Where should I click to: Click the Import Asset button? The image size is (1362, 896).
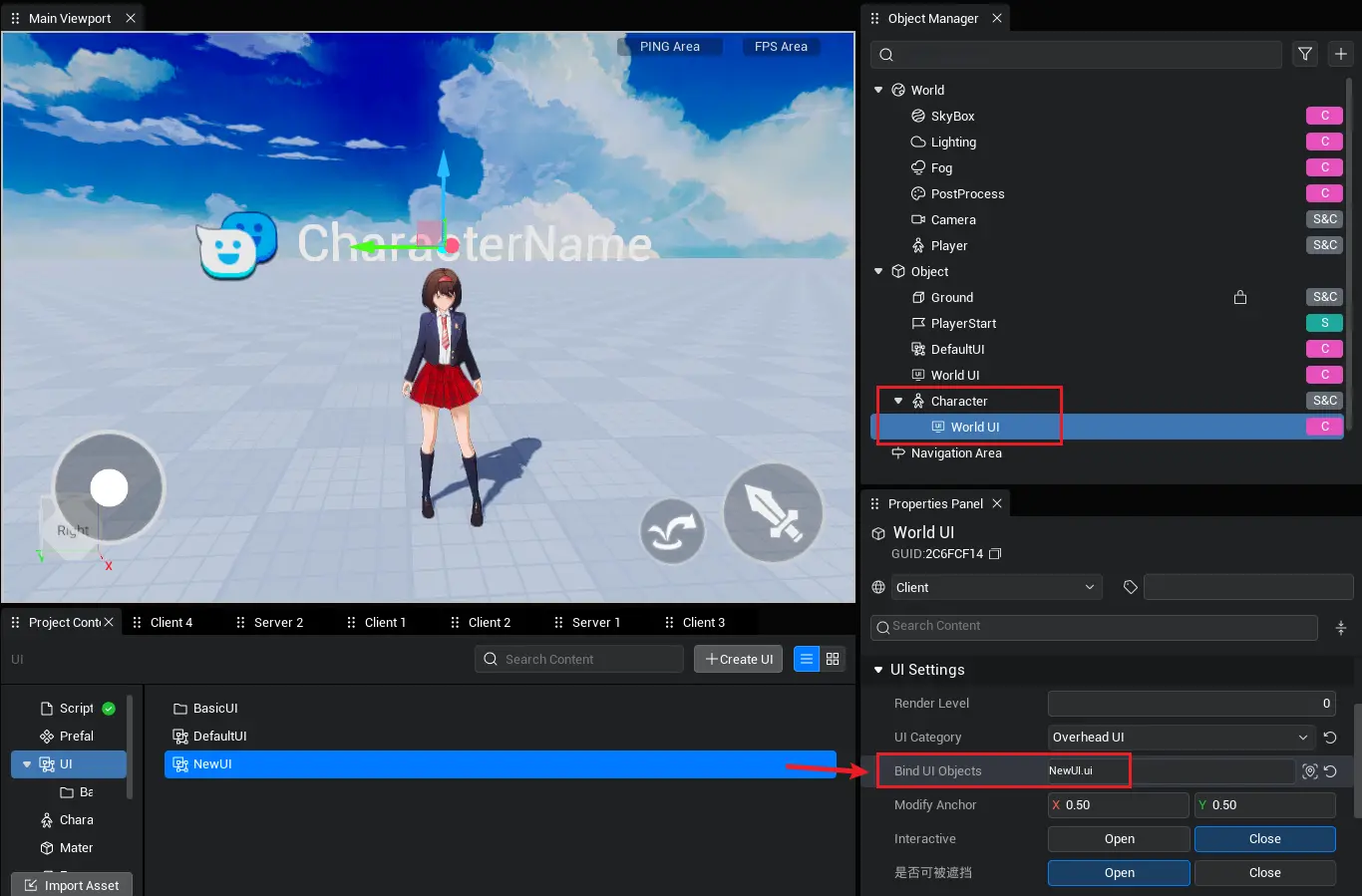pos(72,885)
